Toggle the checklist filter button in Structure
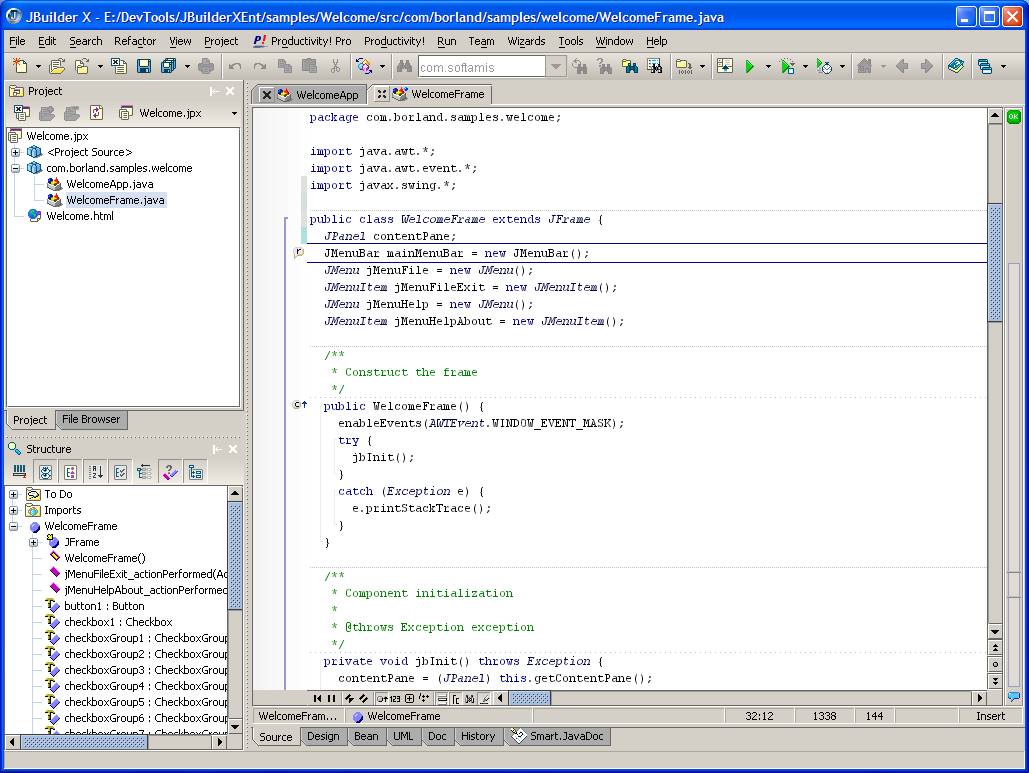 (x=120, y=472)
